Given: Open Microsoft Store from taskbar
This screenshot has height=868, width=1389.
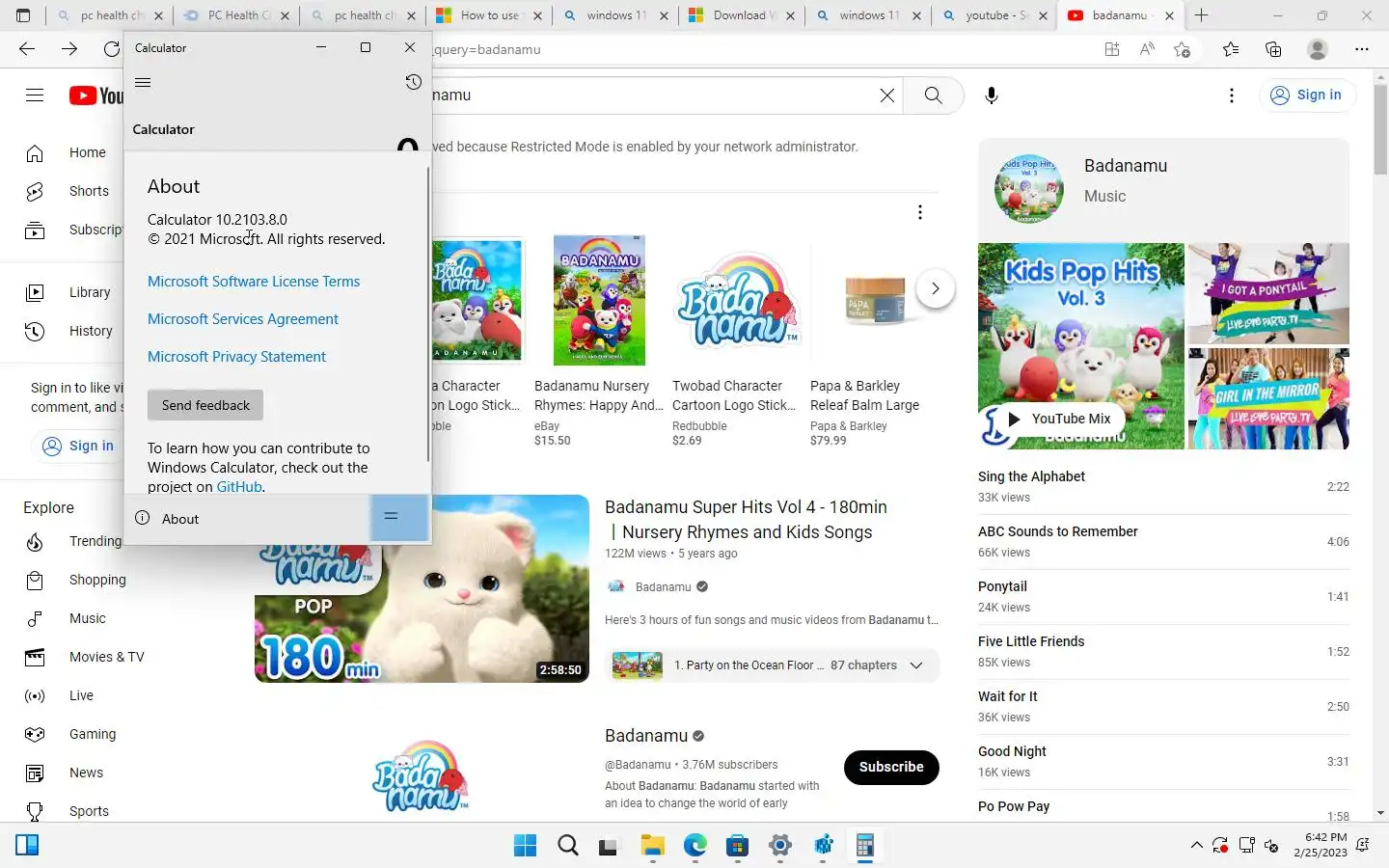Looking at the screenshot, I should tap(738, 846).
